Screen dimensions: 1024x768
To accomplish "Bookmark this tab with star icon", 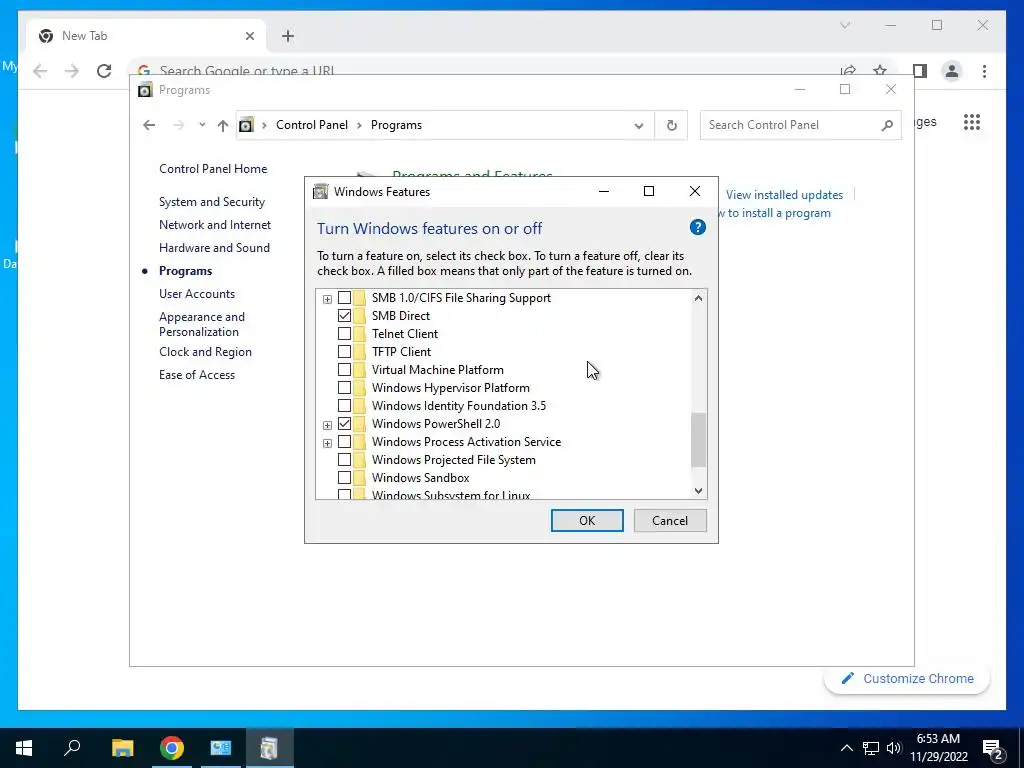I will coord(880,70).
